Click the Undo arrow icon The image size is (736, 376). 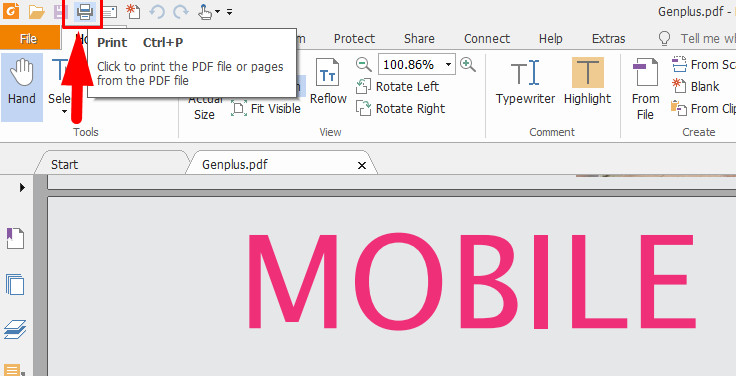(x=157, y=12)
